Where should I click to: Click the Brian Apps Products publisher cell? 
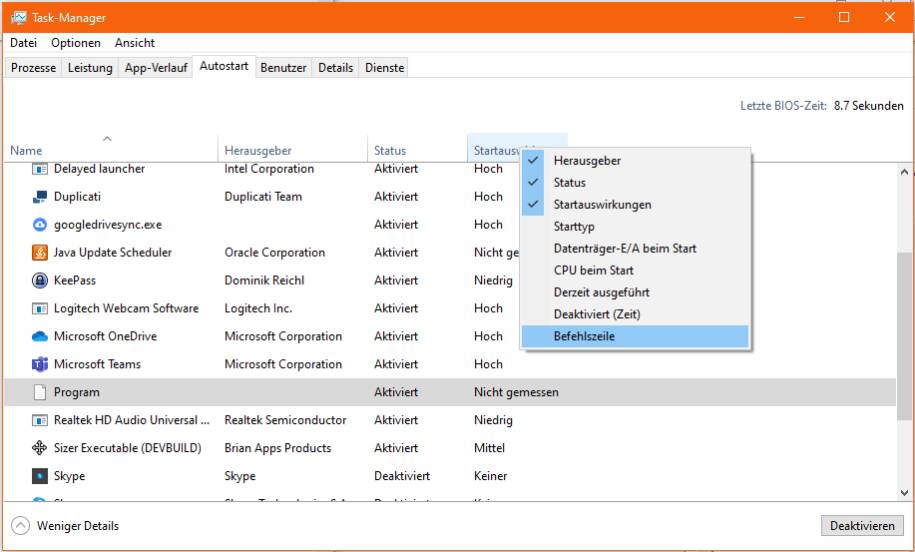click(278, 448)
